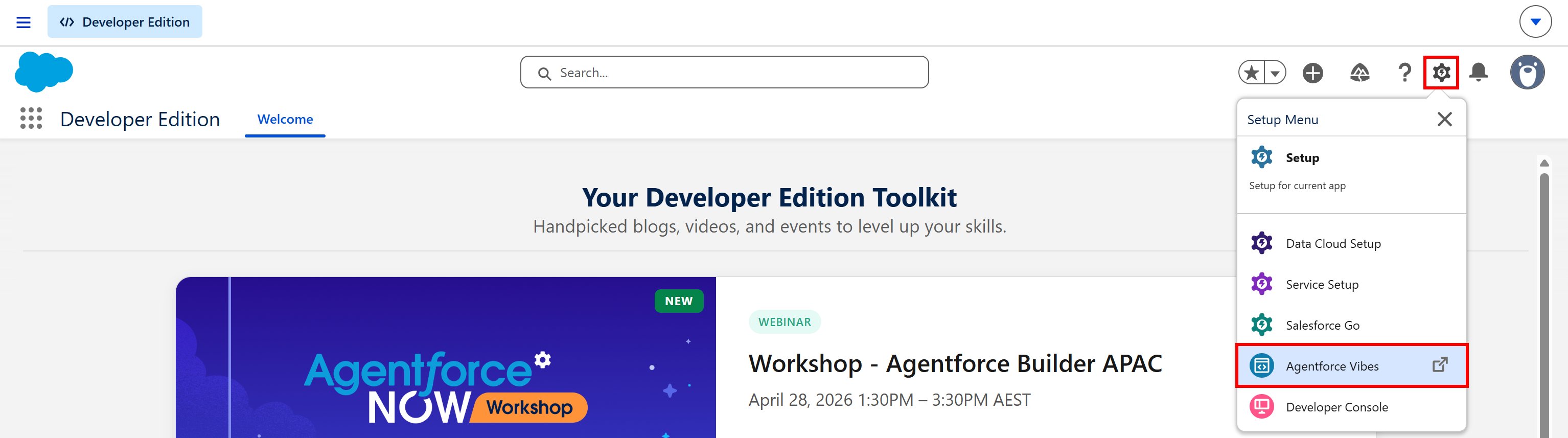Click the external link icon for Agentforce Vibes

click(1440, 365)
